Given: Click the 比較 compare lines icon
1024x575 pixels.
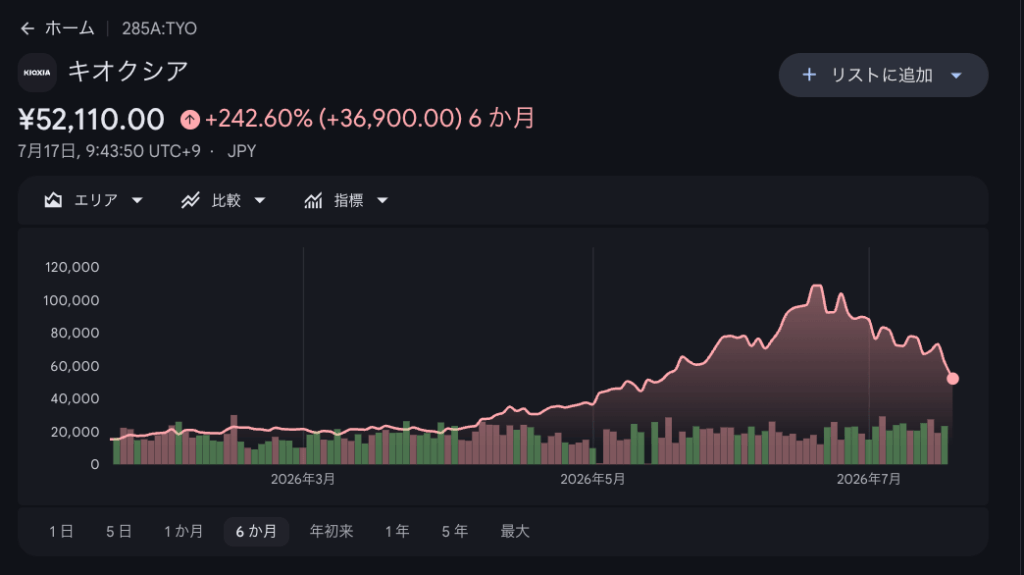Looking at the screenshot, I should pyautogui.click(x=190, y=200).
